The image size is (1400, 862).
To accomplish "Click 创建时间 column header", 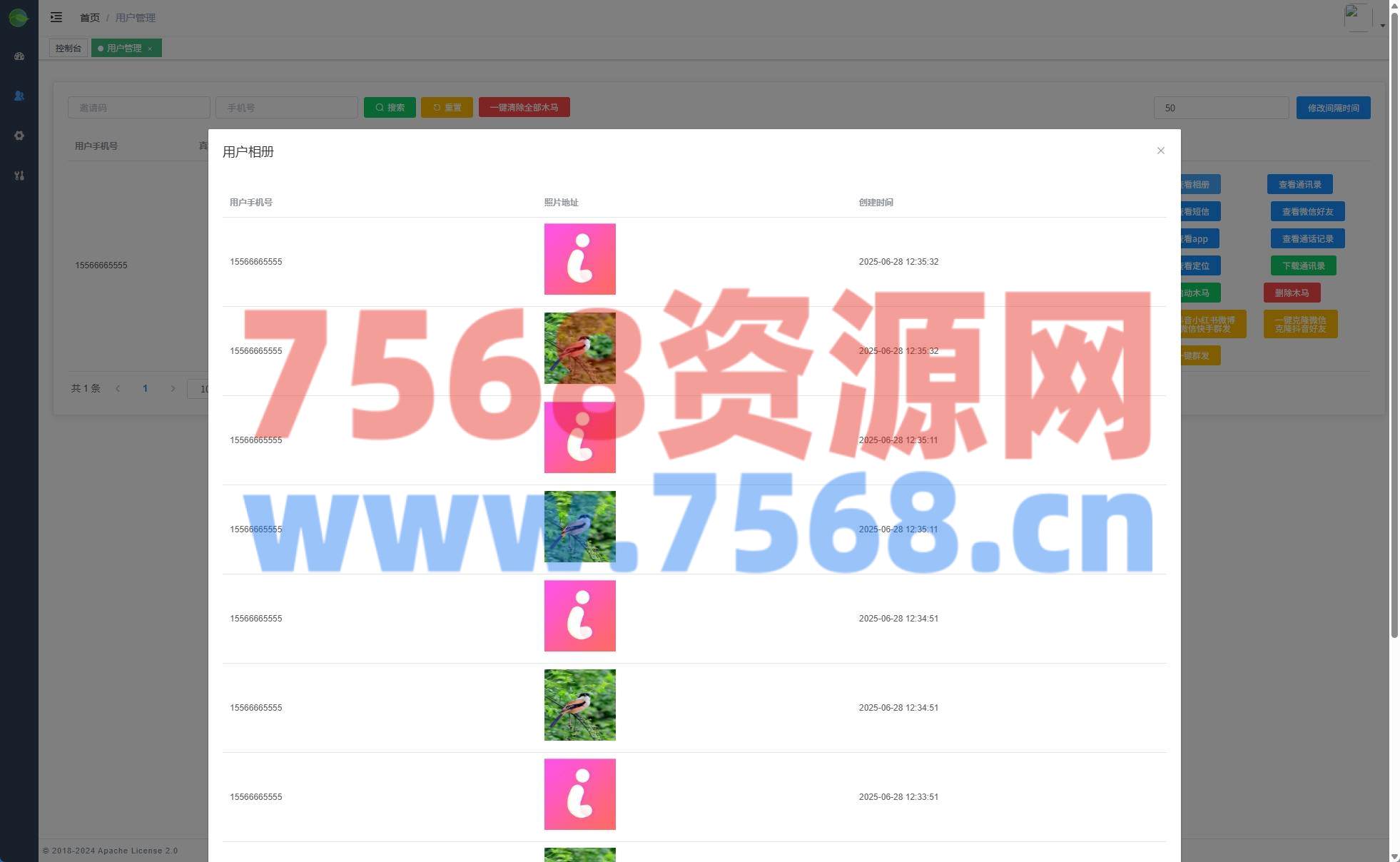I will 876,203.
